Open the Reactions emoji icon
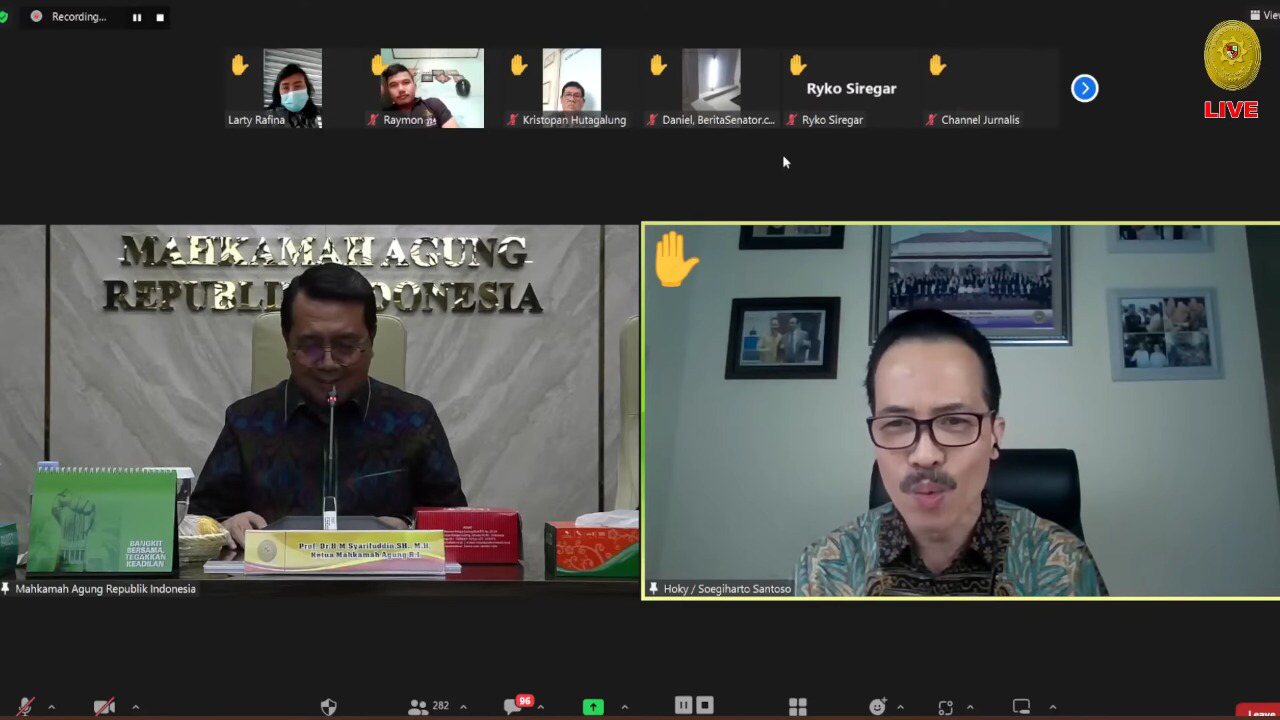Viewport: 1280px width, 720px height. [x=877, y=705]
